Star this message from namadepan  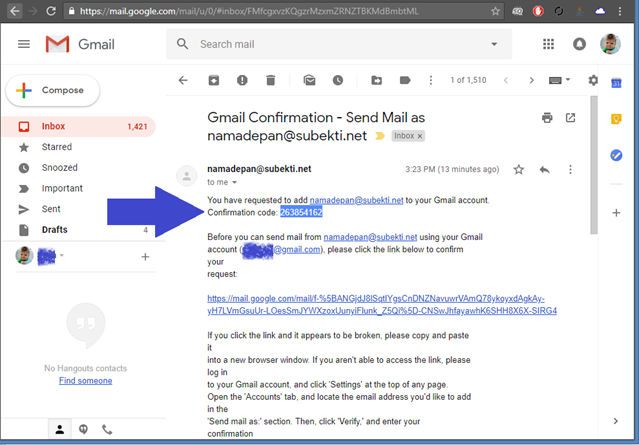click(x=519, y=170)
